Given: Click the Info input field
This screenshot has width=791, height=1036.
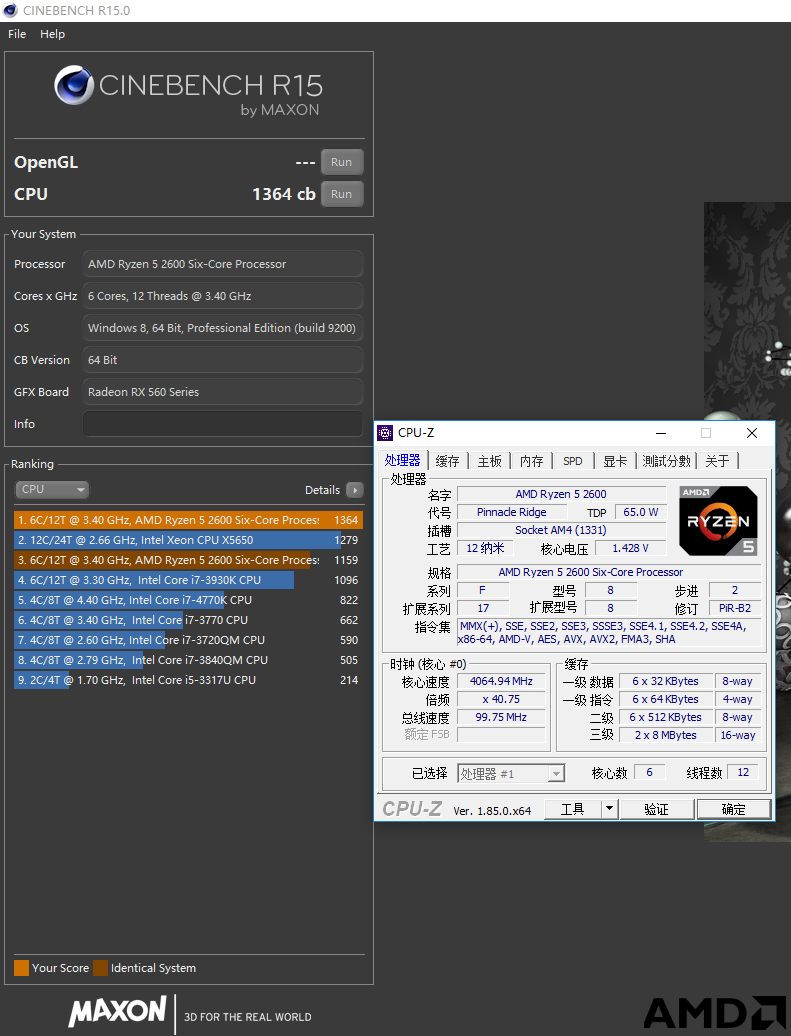Looking at the screenshot, I should tap(223, 424).
